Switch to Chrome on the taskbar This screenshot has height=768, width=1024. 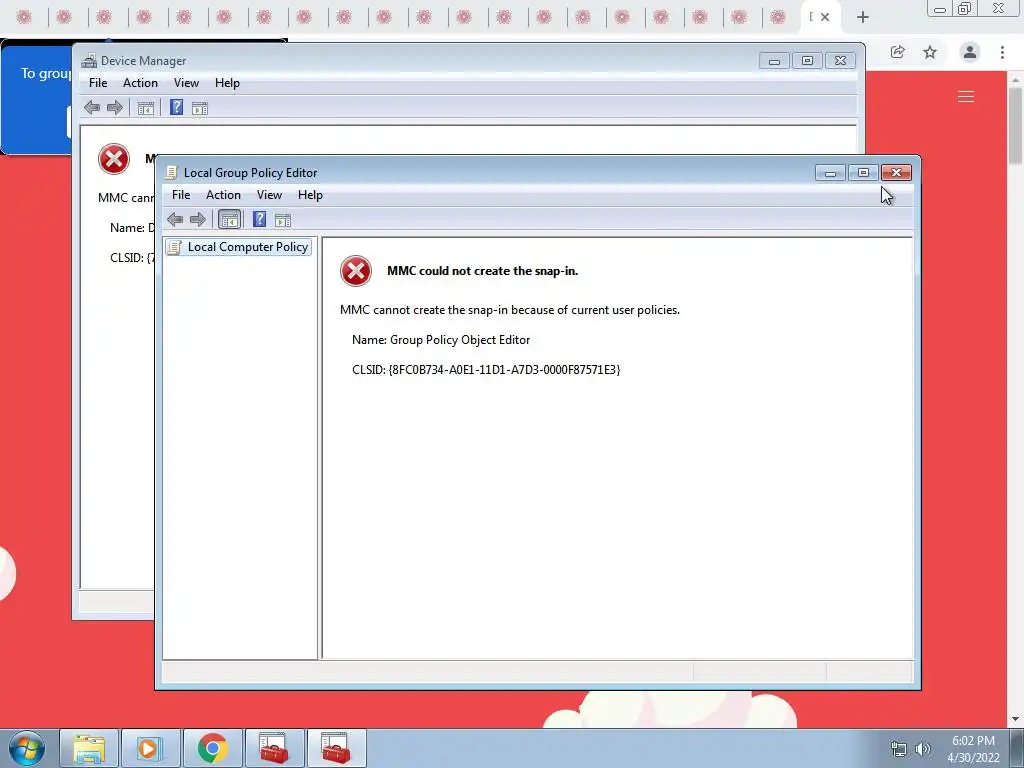click(212, 748)
